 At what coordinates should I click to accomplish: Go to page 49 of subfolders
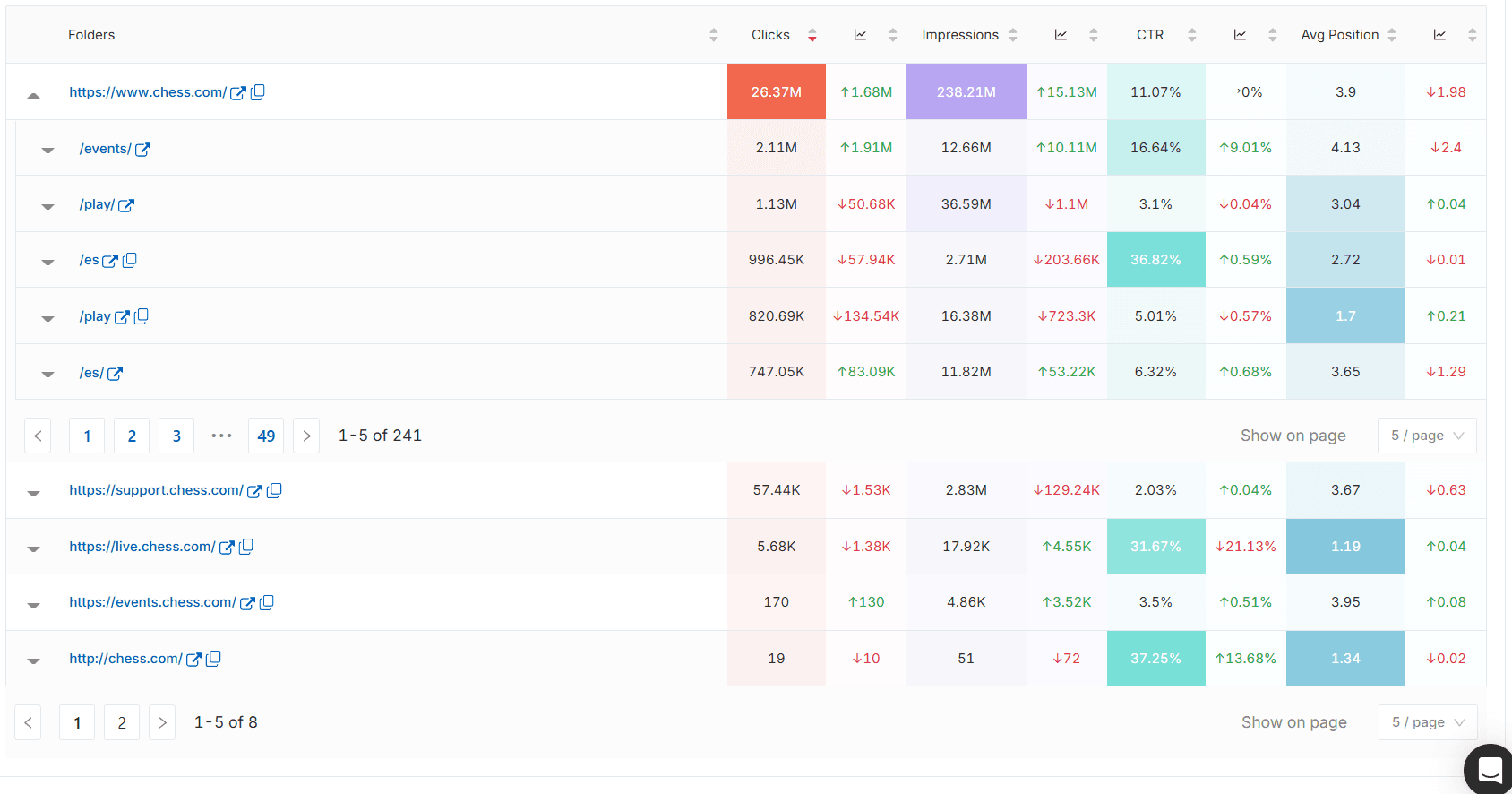pos(266,436)
